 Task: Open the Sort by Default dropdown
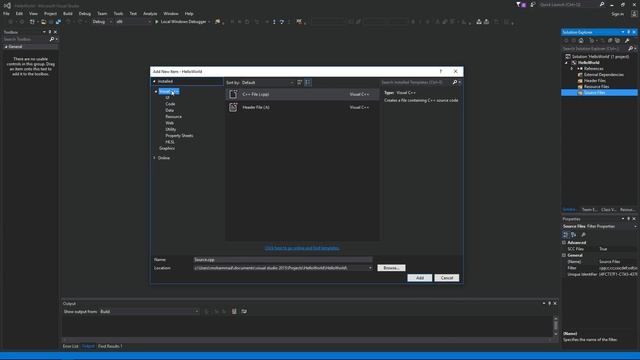(268, 82)
